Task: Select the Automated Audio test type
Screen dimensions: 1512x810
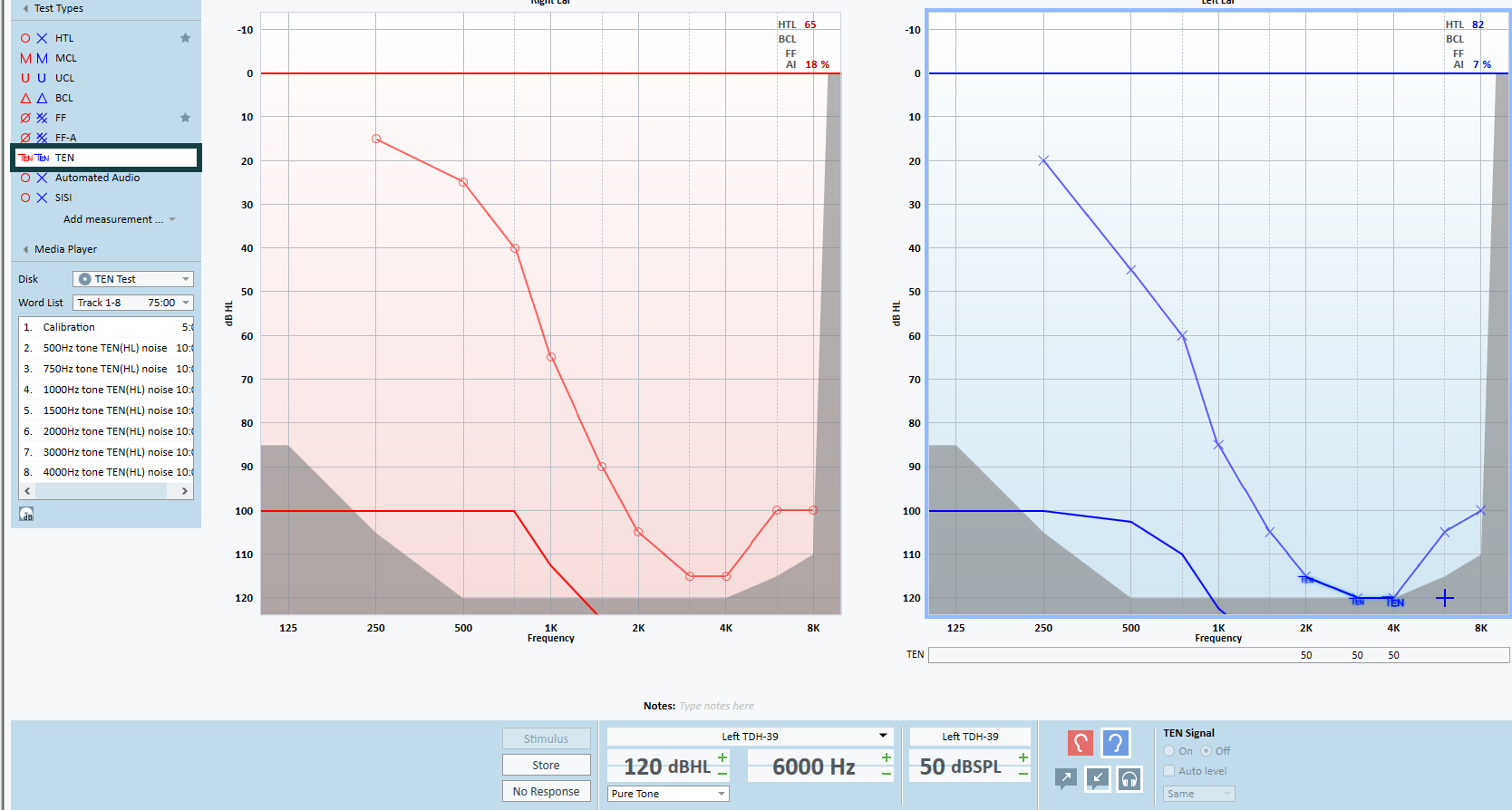Action: (97, 178)
